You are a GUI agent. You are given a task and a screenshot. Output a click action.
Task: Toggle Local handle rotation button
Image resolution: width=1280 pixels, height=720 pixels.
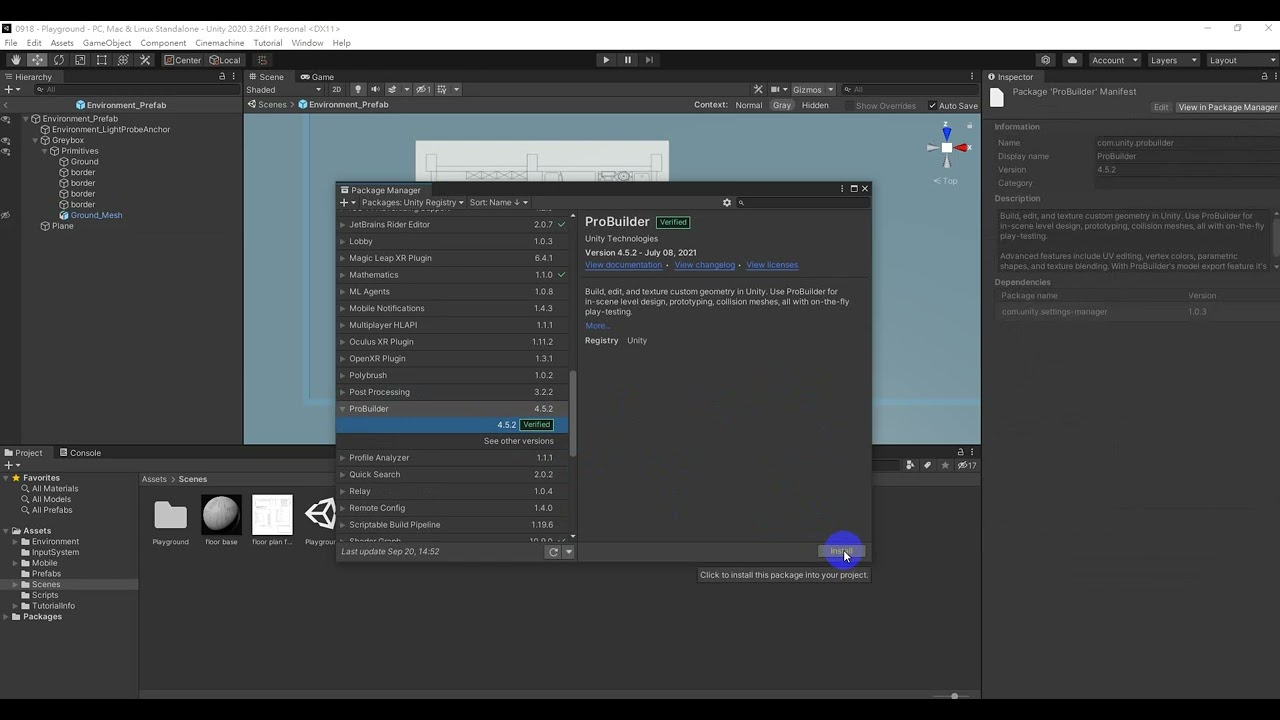[x=224, y=60]
